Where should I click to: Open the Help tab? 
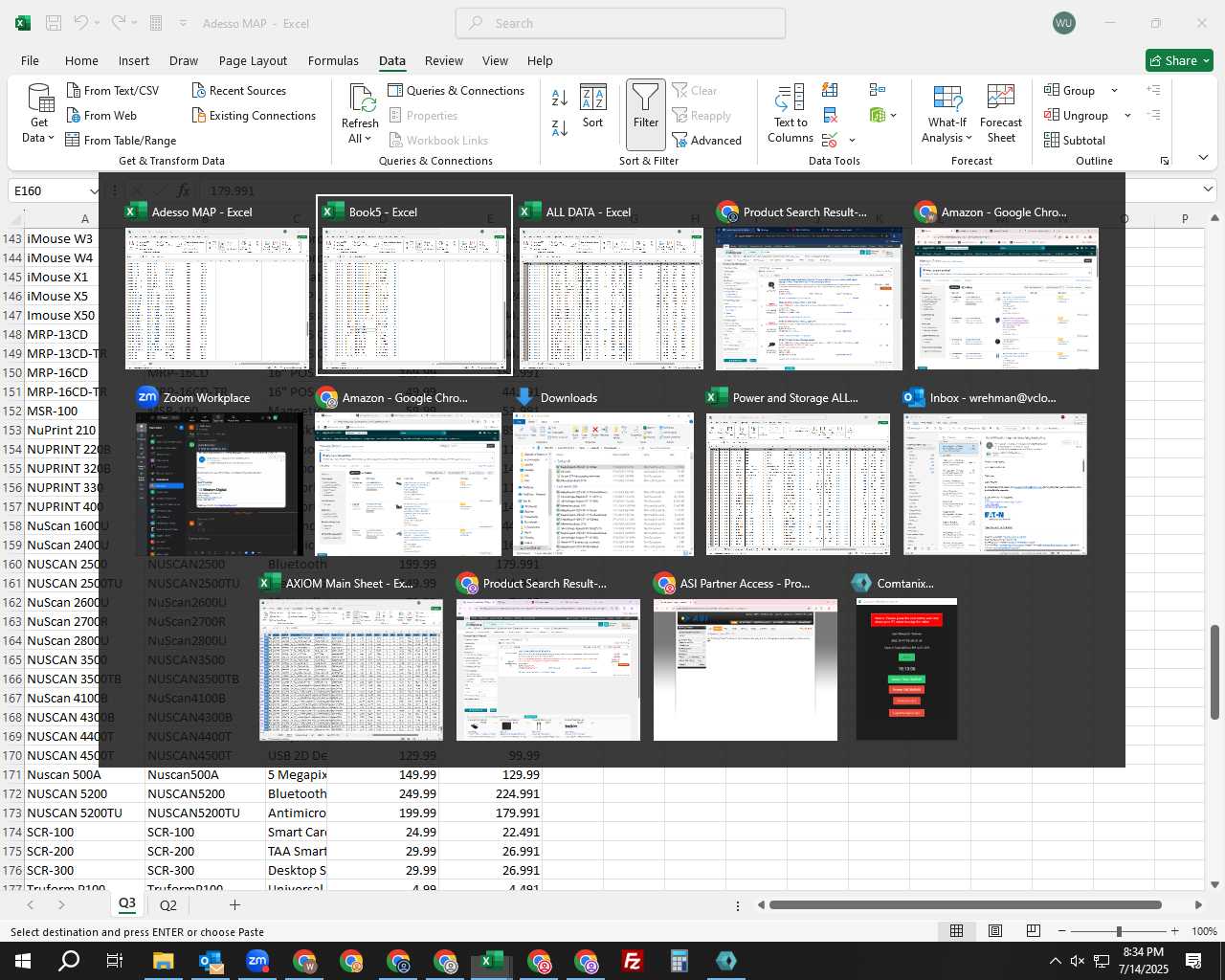pos(540,60)
